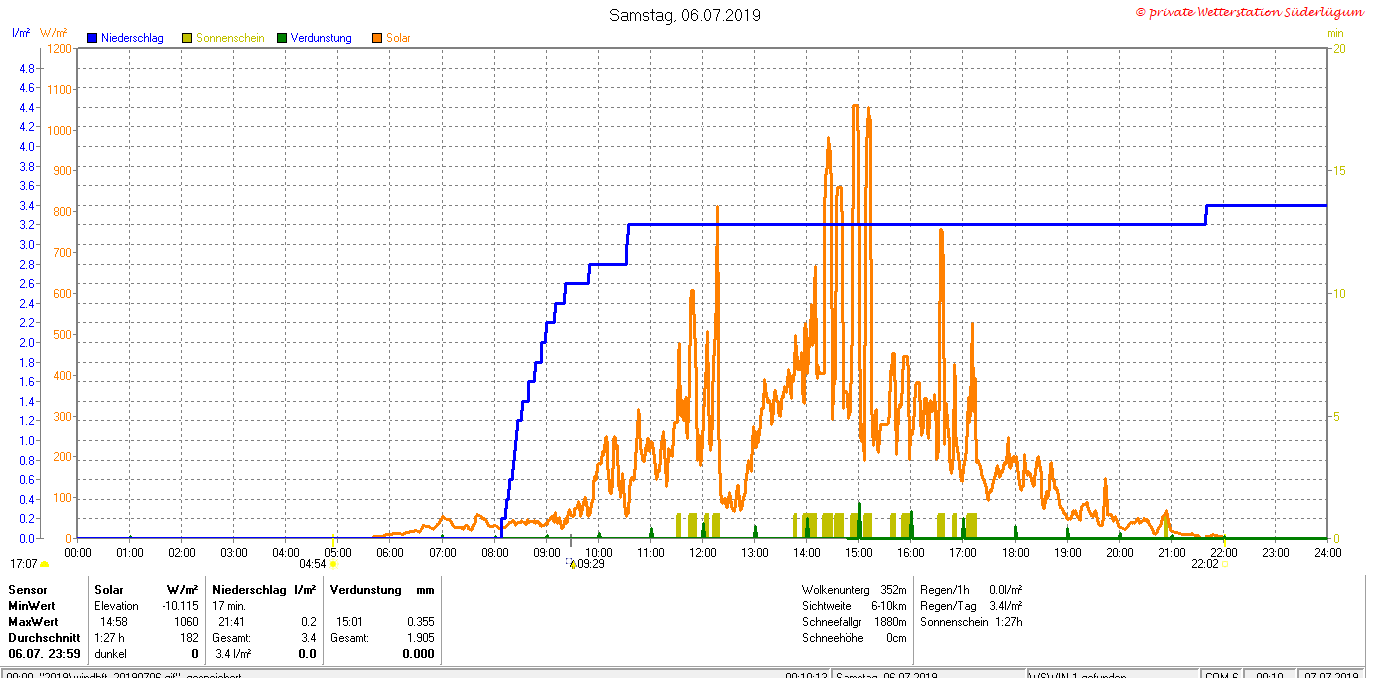Screen dimensions: 1396x678
Task: Click the green Verdunstung legend square
Action: [282, 38]
